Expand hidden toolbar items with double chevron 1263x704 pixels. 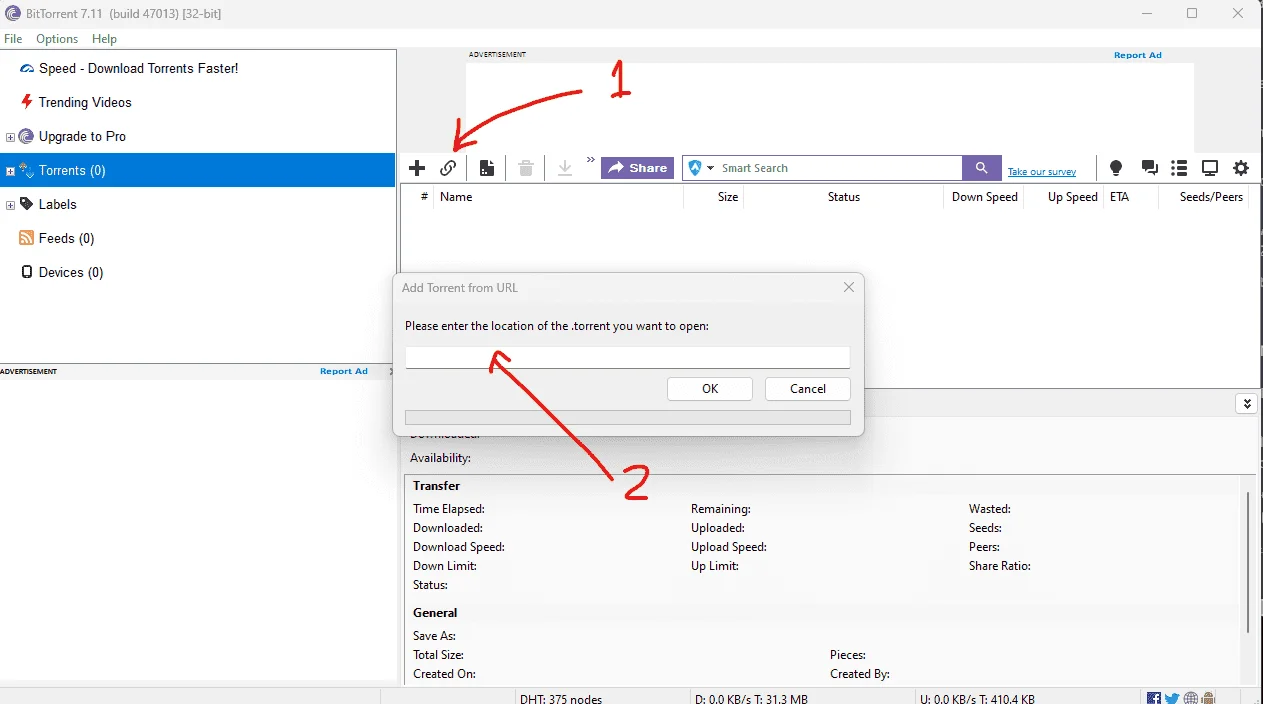[x=590, y=160]
